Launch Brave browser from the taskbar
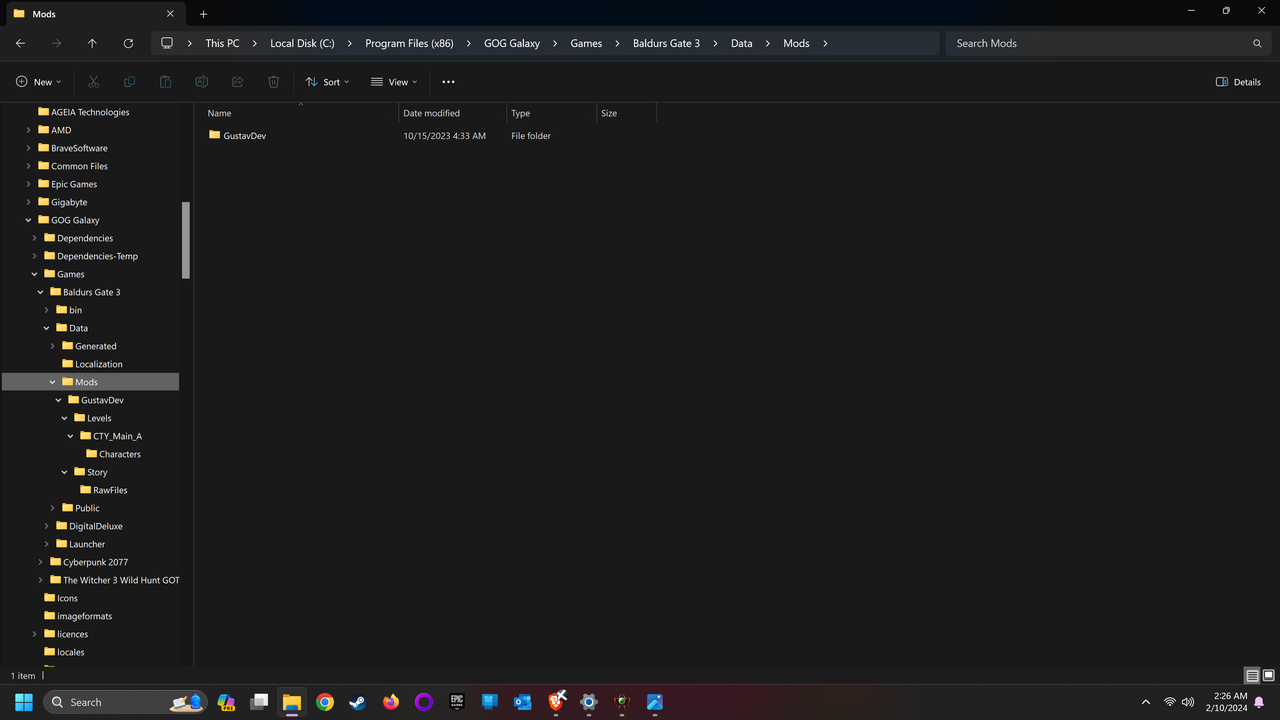1280x720 pixels. [x=556, y=702]
